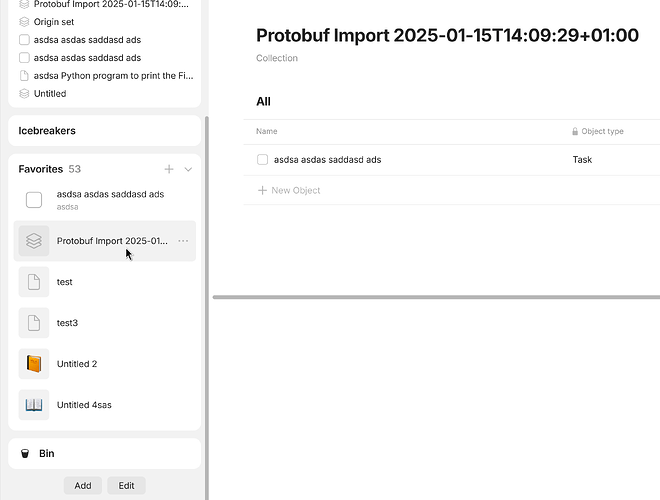660x500 pixels.
Task: Click the page icon for test3 favorite
Action: tap(34, 323)
